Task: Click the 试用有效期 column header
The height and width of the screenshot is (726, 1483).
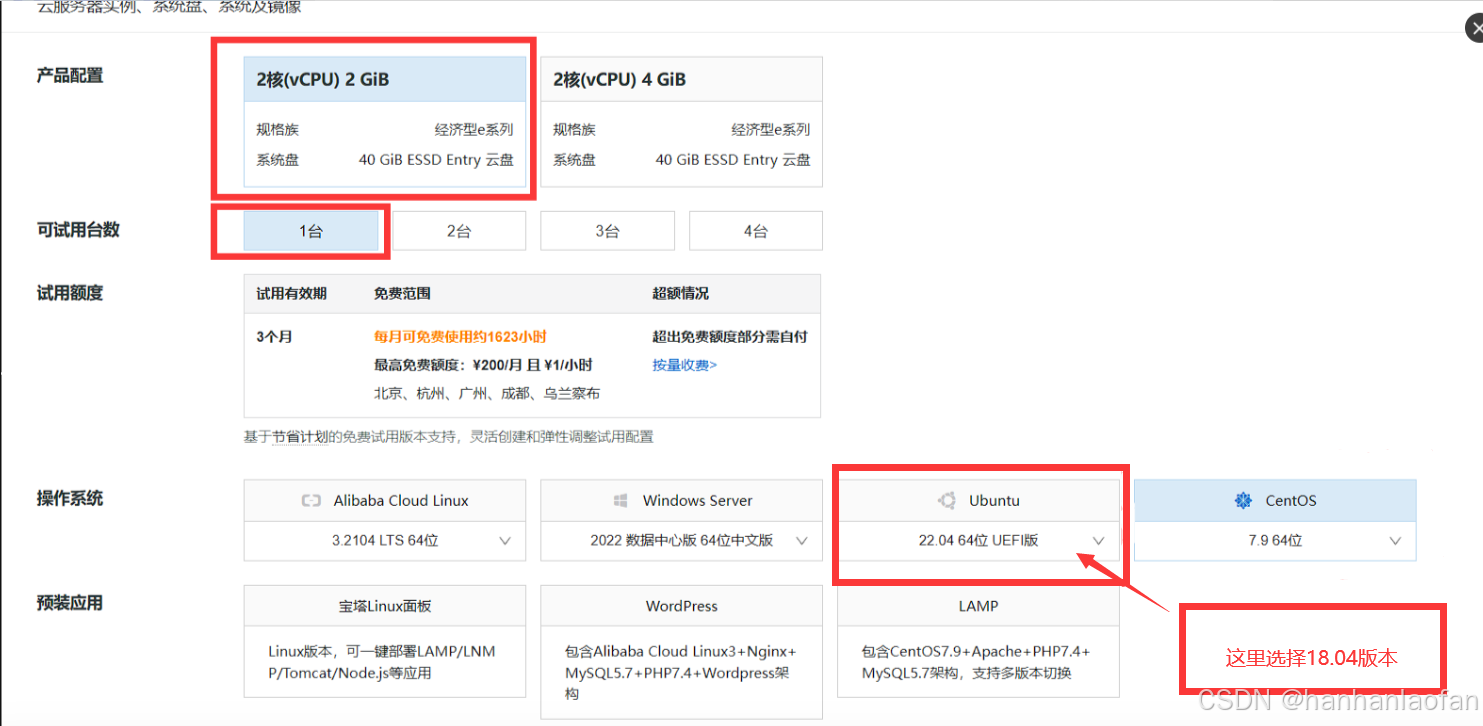Action: pos(291,294)
